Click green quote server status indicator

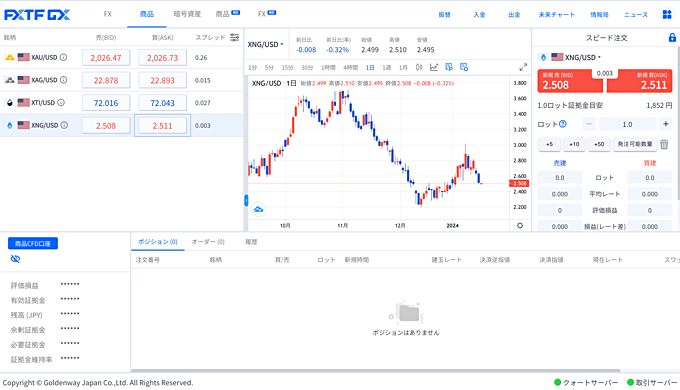558,382
